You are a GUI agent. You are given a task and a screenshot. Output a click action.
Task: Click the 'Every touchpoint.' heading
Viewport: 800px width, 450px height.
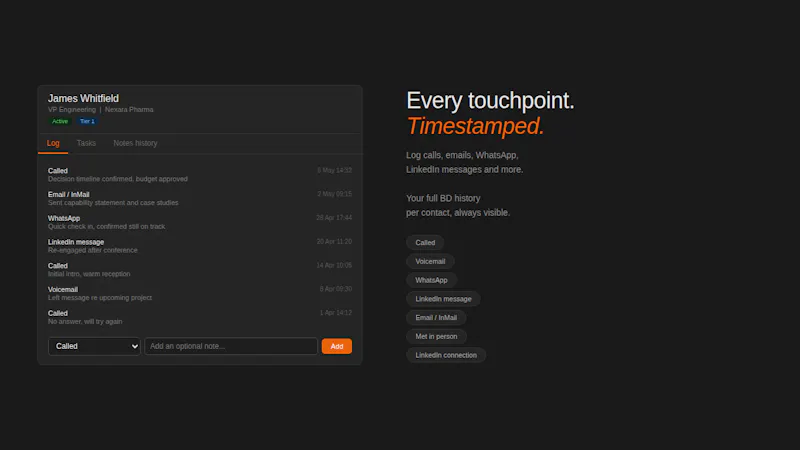[490, 100]
